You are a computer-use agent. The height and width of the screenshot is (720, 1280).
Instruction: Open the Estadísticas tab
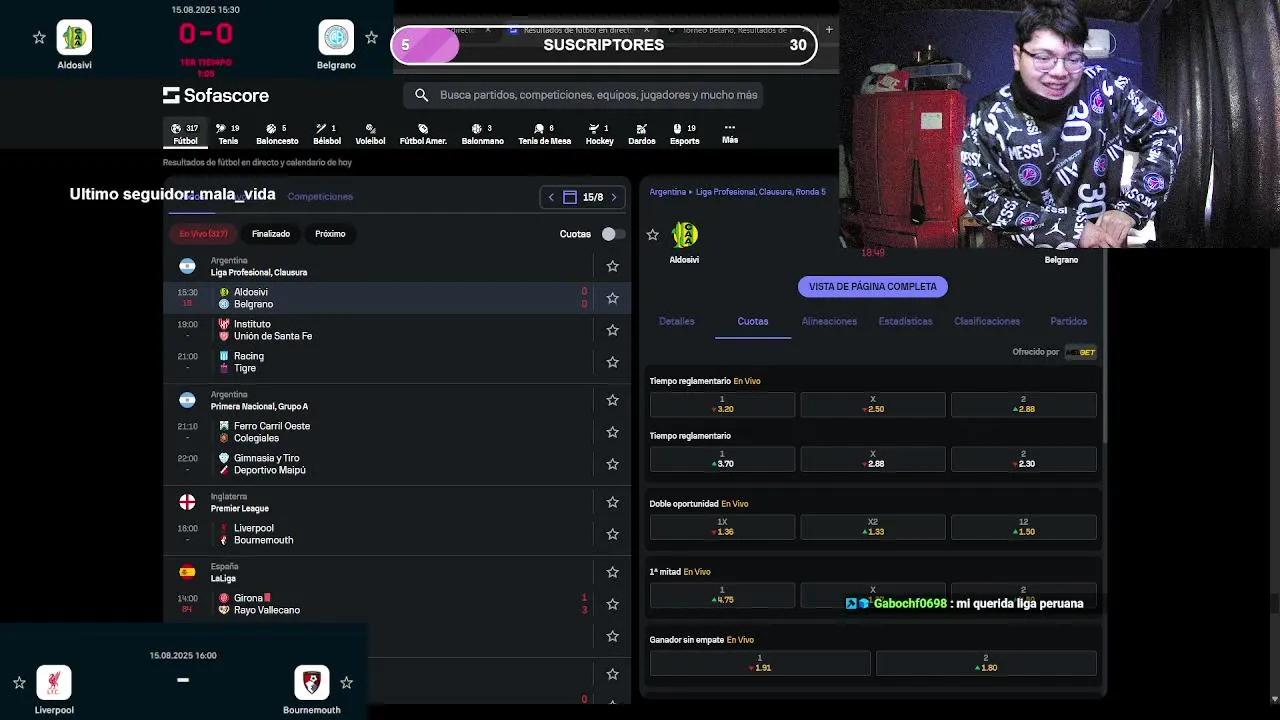pyautogui.click(x=905, y=321)
